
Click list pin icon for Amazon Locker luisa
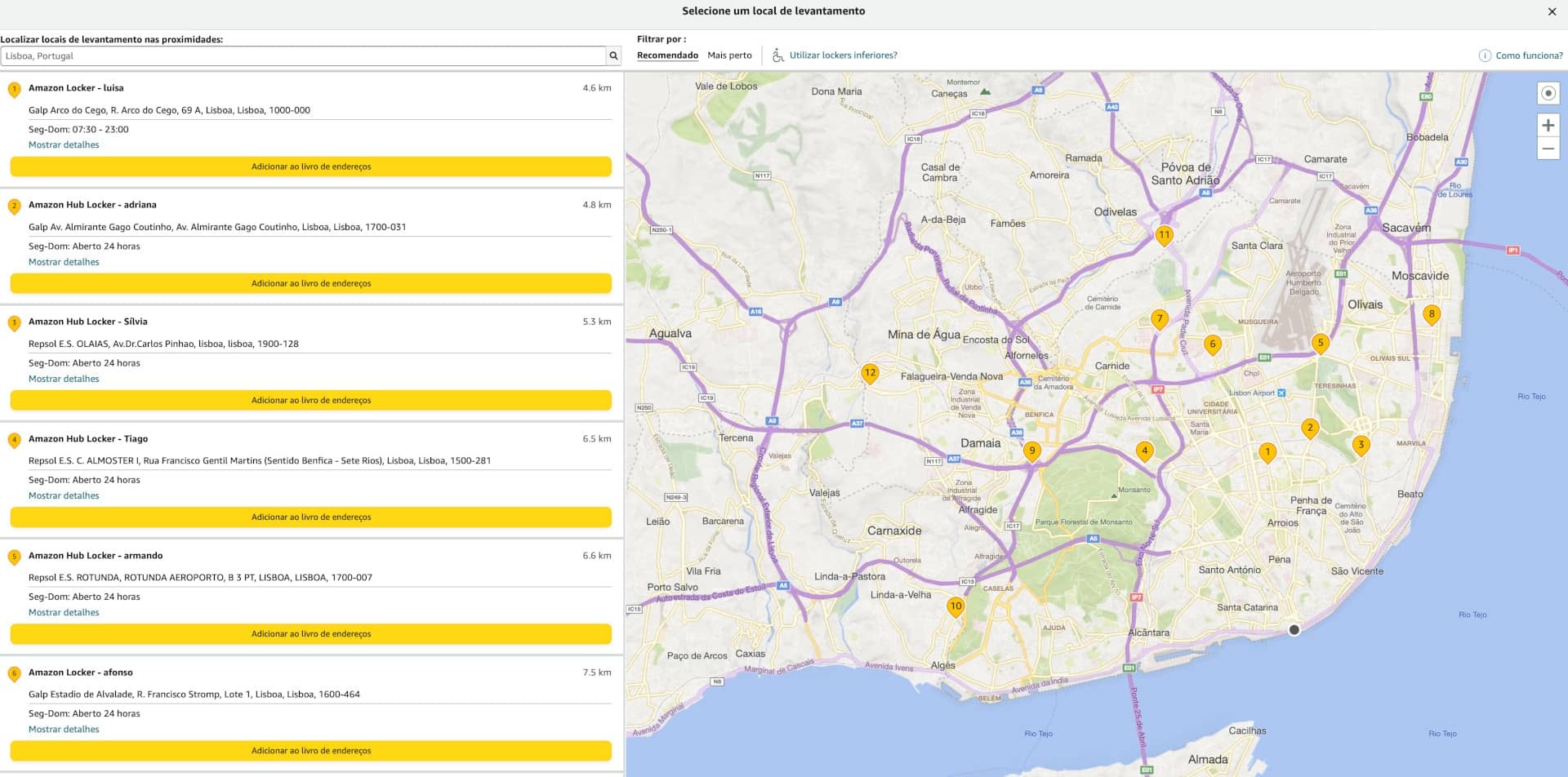pyautogui.click(x=14, y=90)
